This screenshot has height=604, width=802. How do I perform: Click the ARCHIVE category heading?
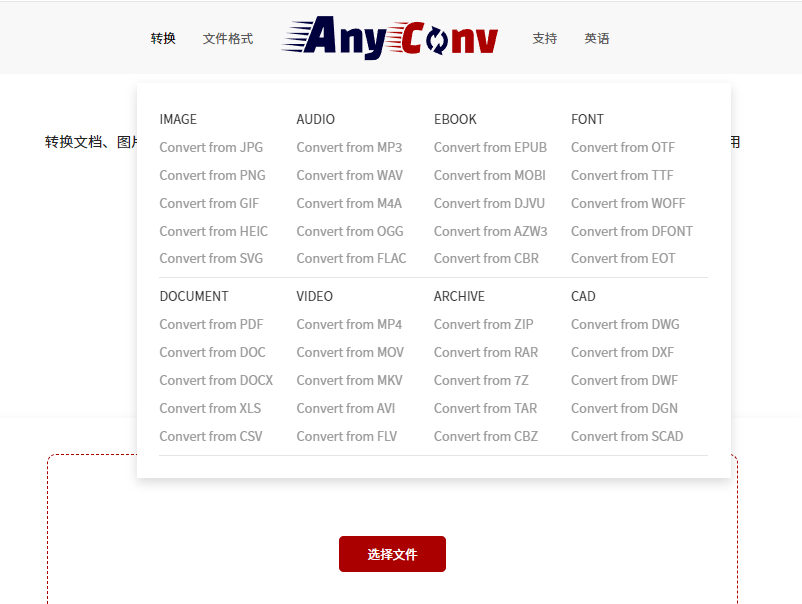(x=459, y=296)
